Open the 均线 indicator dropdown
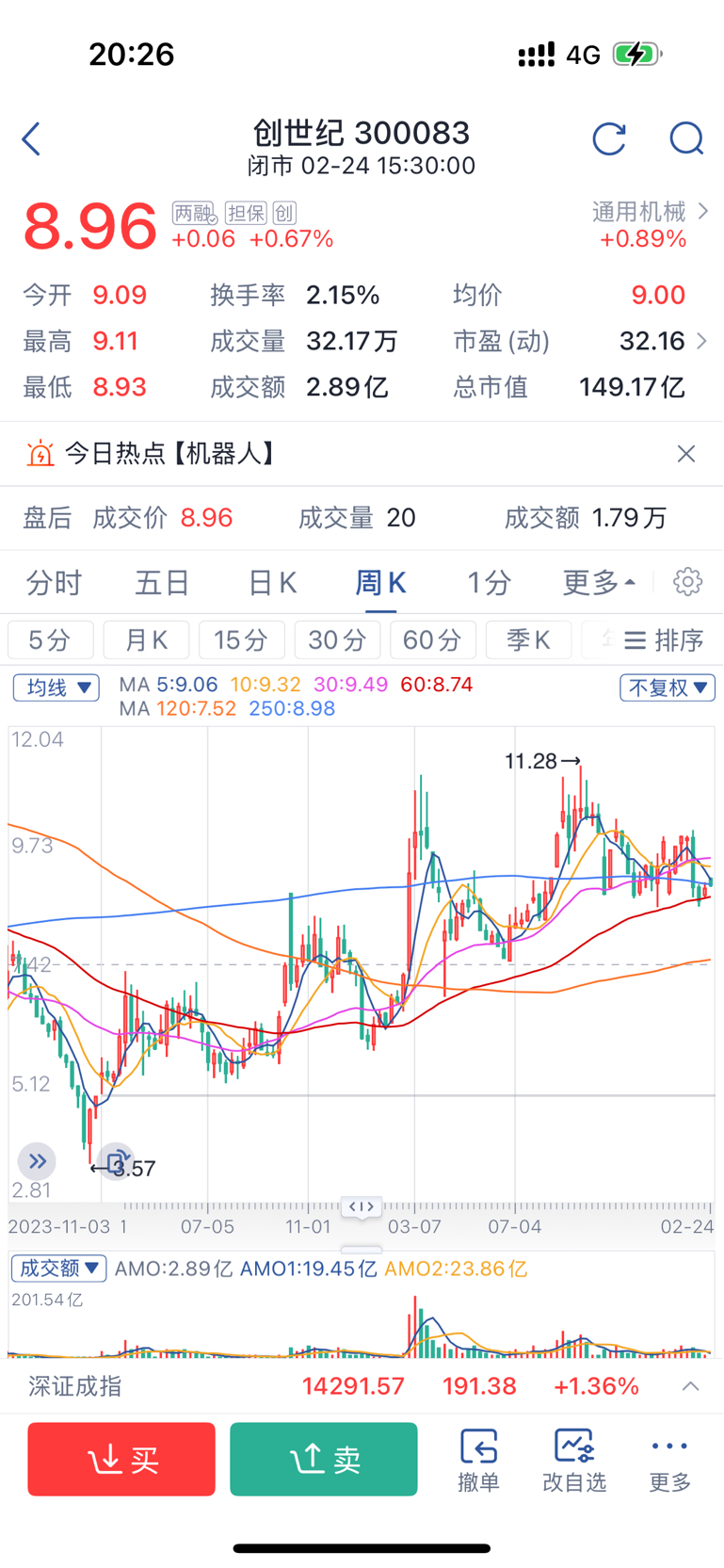 56,687
